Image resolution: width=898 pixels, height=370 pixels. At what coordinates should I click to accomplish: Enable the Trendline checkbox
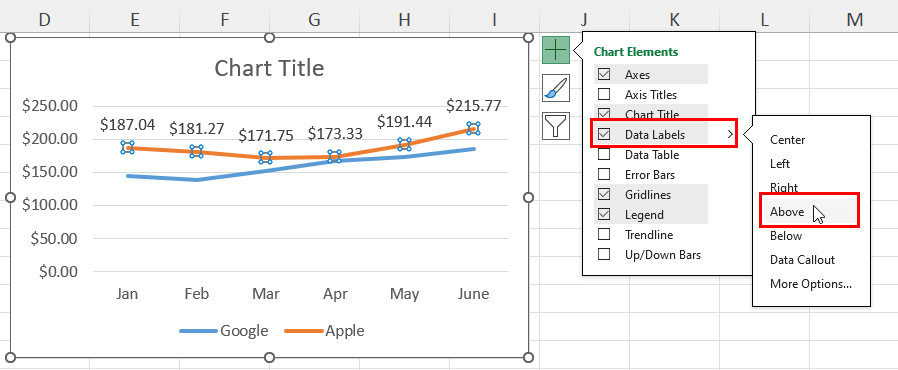[x=604, y=235]
